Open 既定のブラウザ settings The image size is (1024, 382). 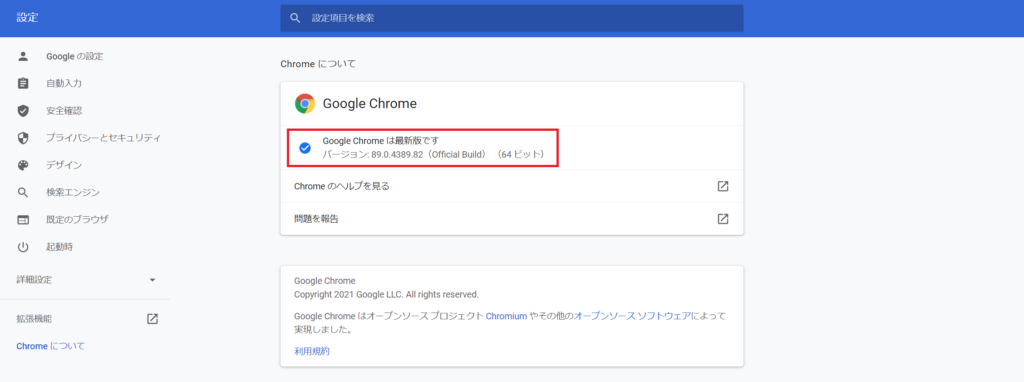pos(77,219)
